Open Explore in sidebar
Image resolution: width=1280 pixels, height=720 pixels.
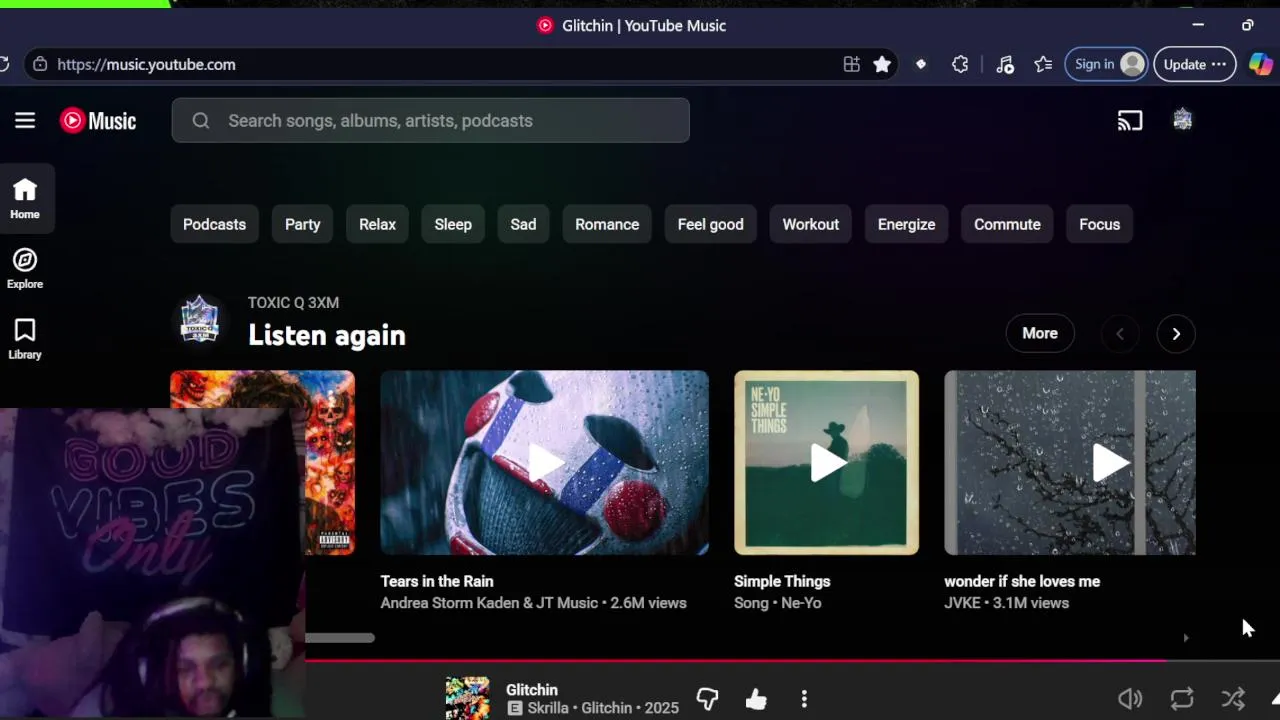tap(25, 269)
